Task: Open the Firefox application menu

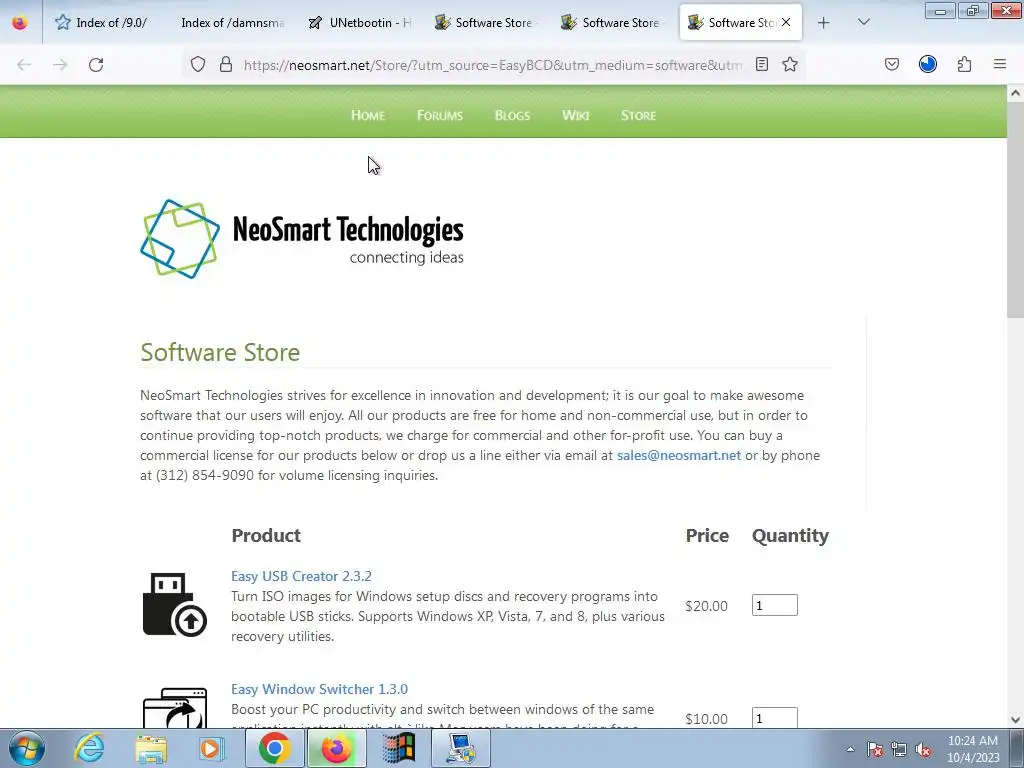Action: [1000, 64]
